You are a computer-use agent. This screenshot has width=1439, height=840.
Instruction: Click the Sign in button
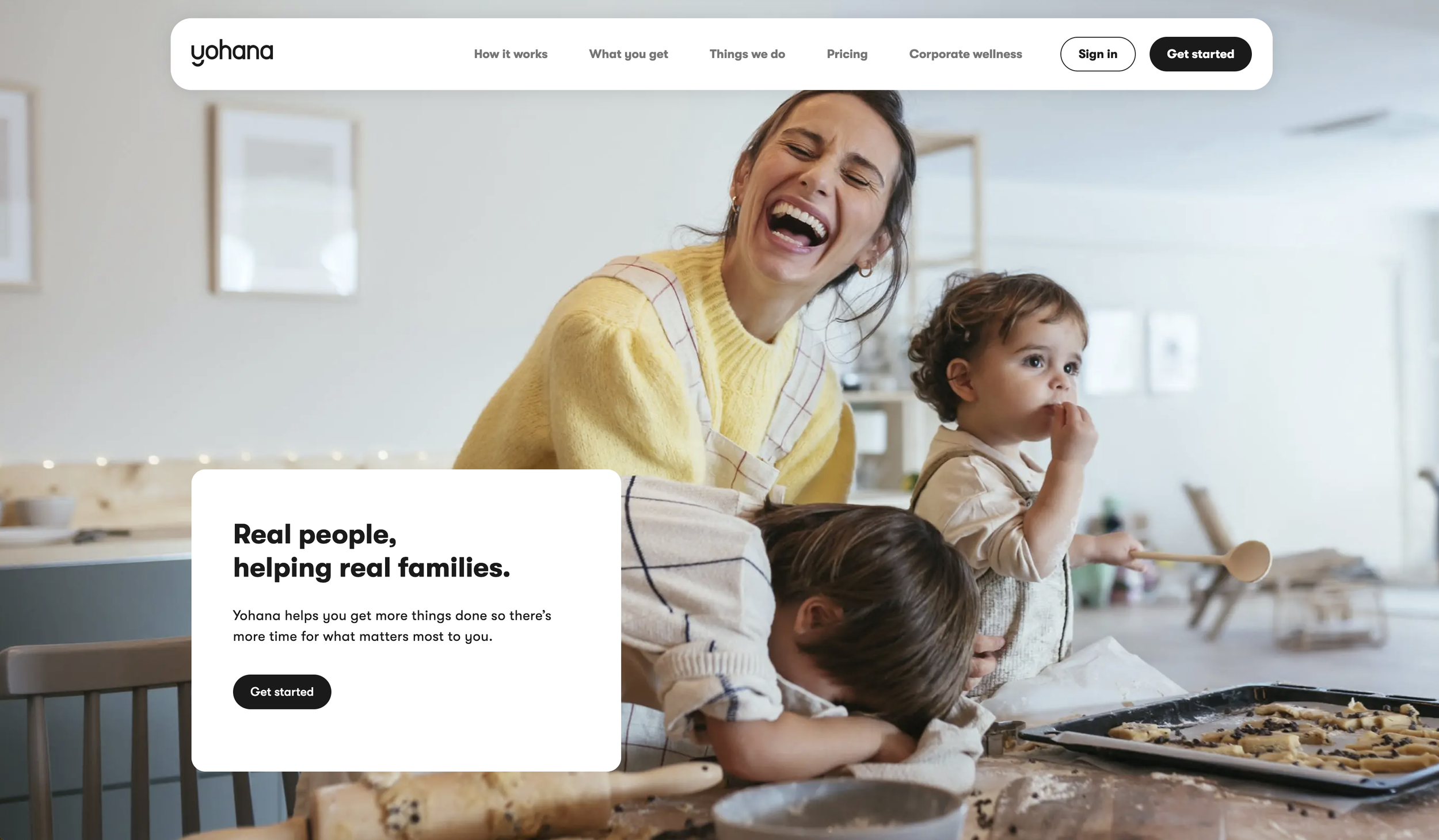point(1098,54)
